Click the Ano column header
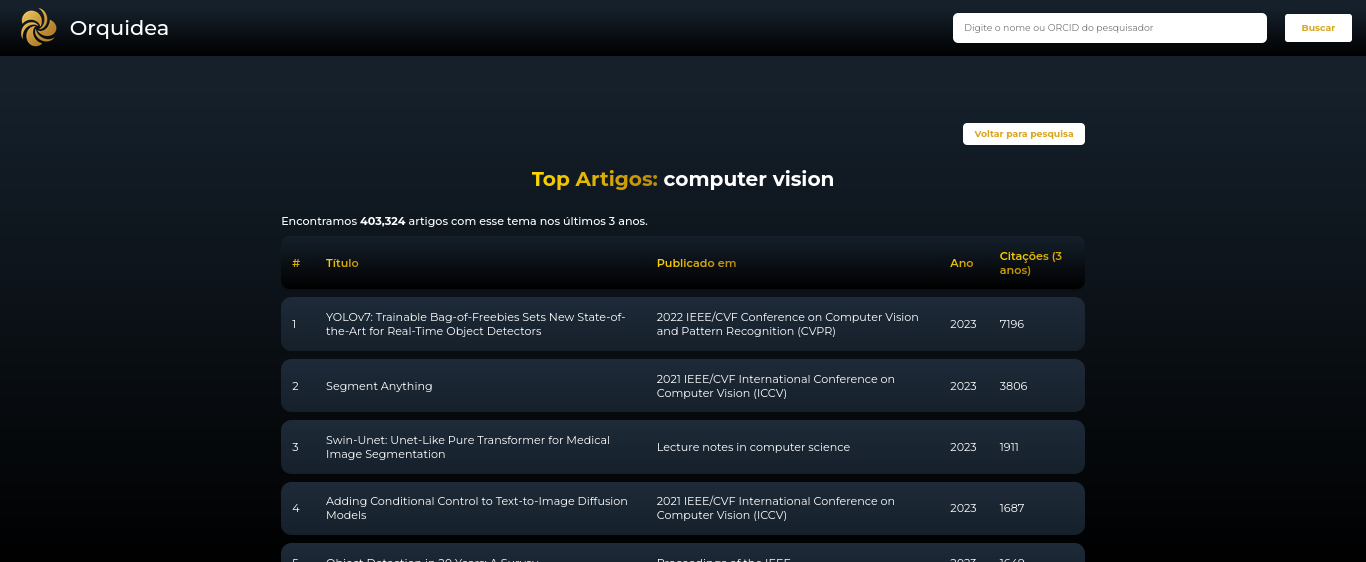The height and width of the screenshot is (562, 1366). [x=961, y=263]
